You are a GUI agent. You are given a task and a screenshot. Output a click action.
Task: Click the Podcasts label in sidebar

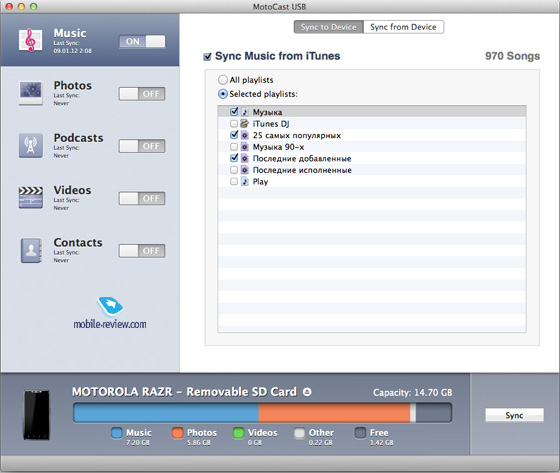coord(78,138)
